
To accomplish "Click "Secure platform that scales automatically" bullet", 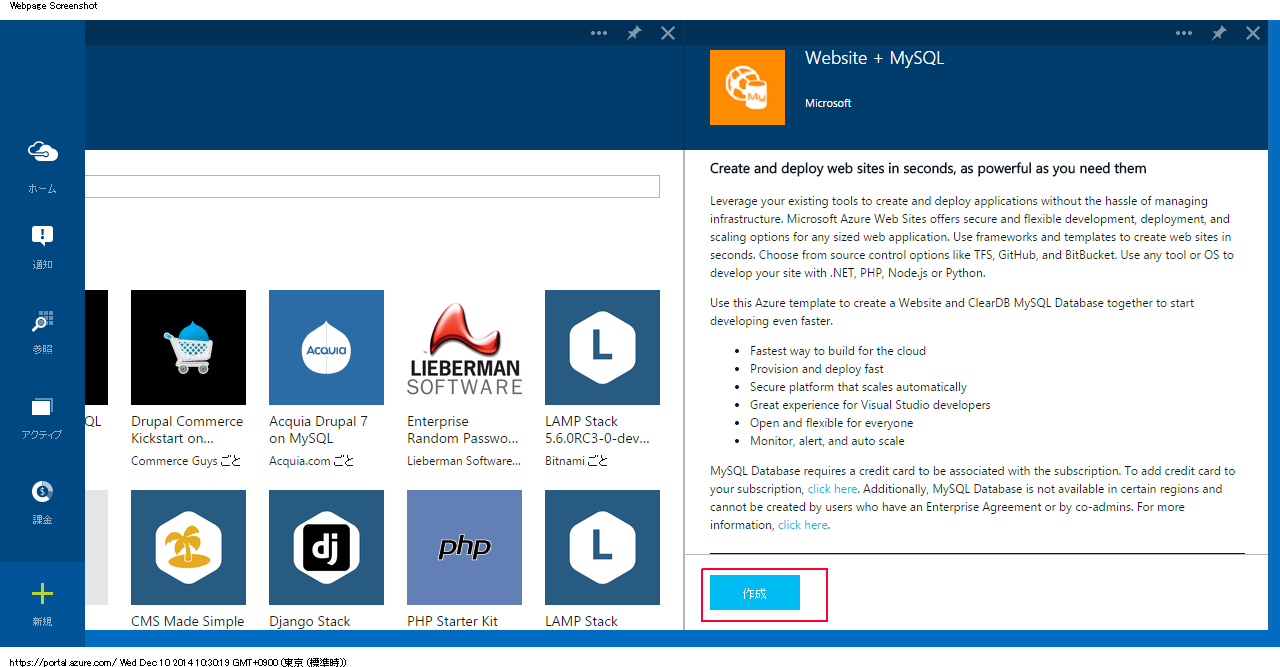I will tap(858, 387).
